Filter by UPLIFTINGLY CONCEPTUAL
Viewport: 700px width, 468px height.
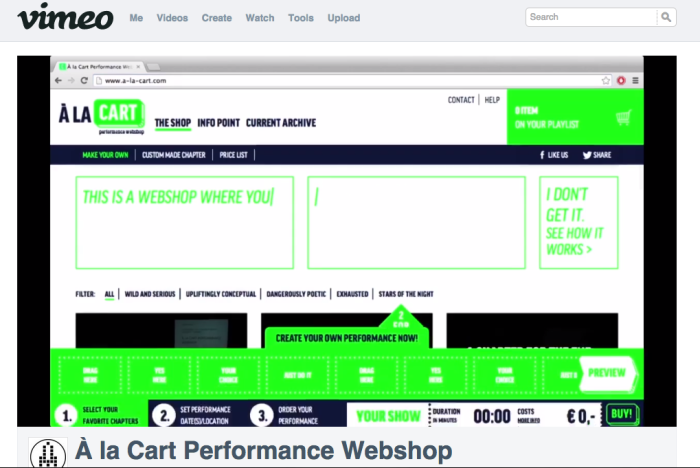(221, 294)
